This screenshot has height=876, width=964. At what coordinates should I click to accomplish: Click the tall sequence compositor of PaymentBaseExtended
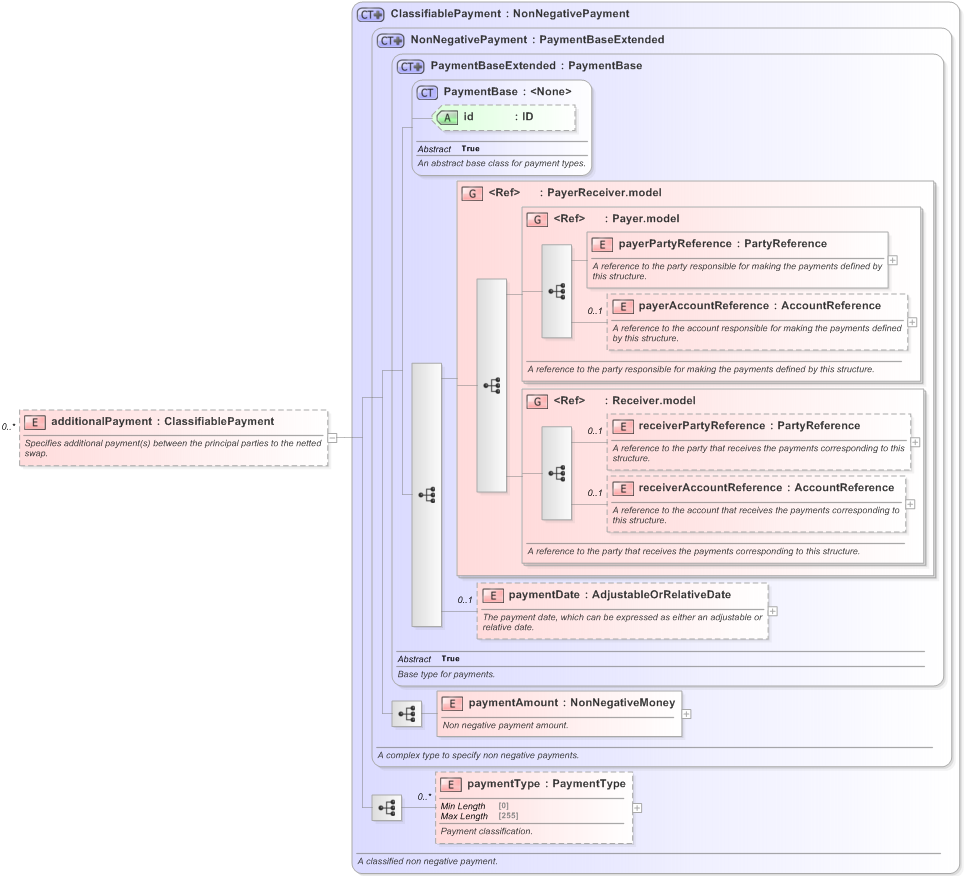point(427,495)
